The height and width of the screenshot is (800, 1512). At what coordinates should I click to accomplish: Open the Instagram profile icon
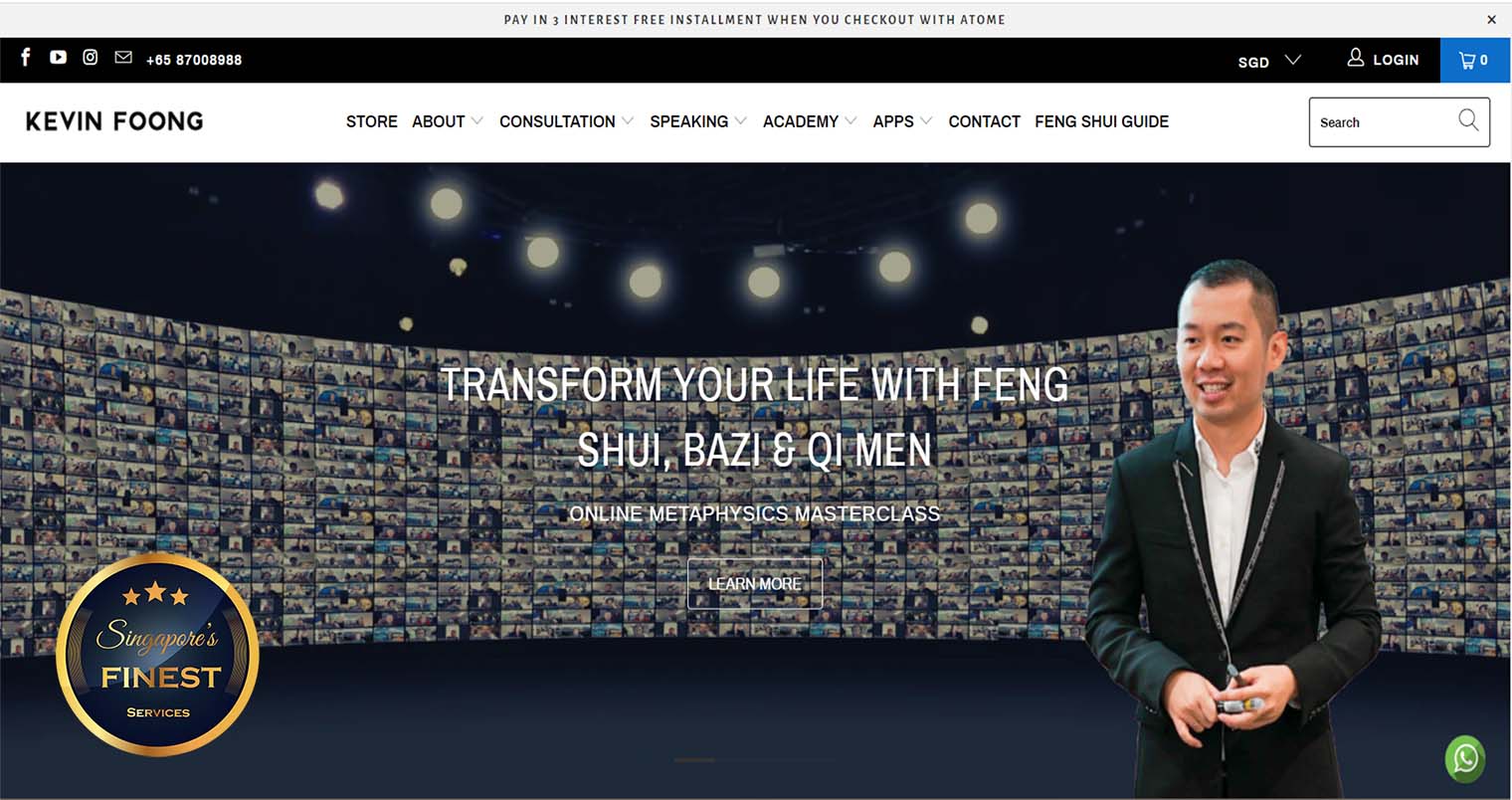tap(91, 58)
